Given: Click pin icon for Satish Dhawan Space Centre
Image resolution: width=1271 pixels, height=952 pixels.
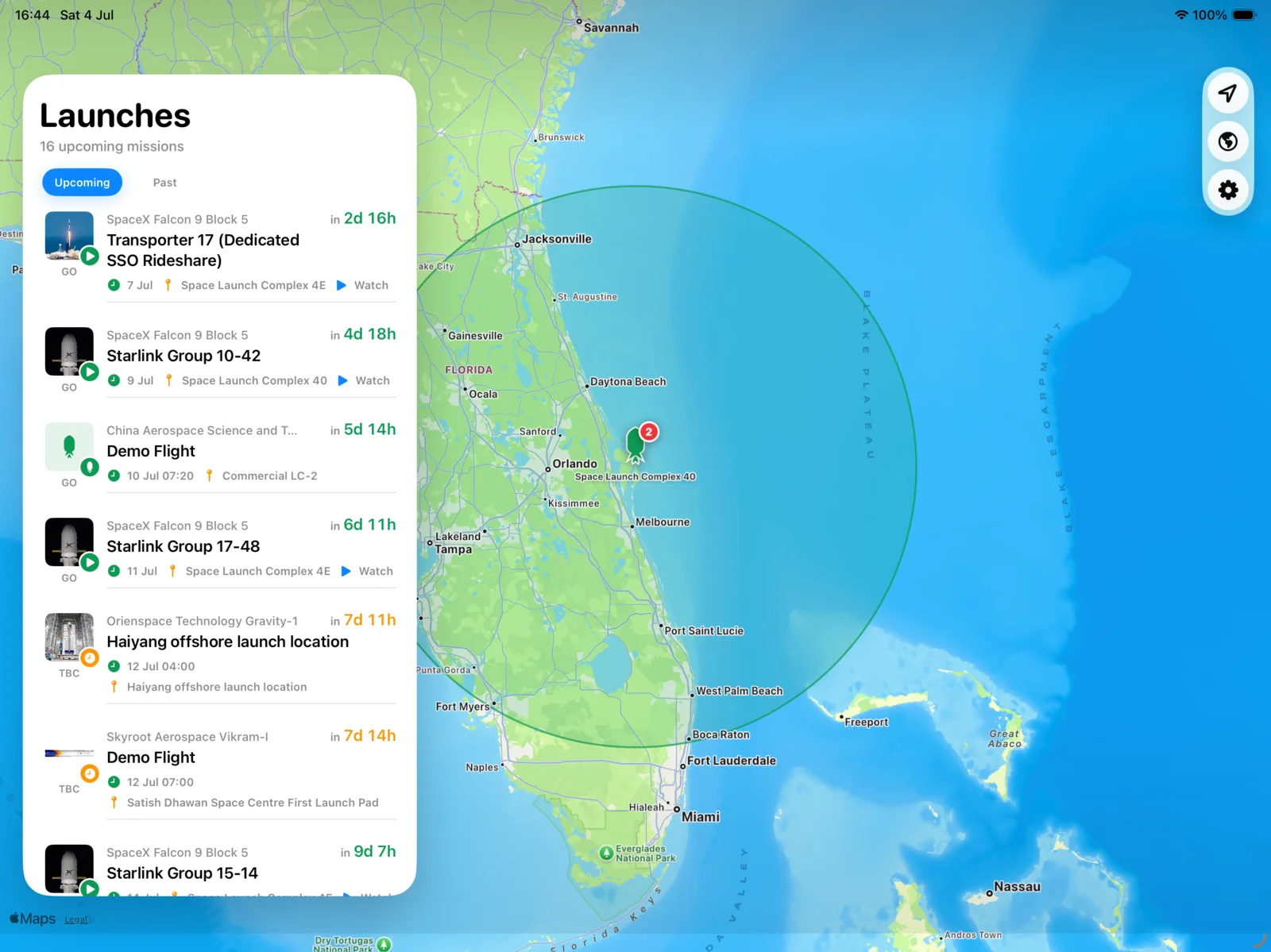Looking at the screenshot, I should [x=114, y=803].
